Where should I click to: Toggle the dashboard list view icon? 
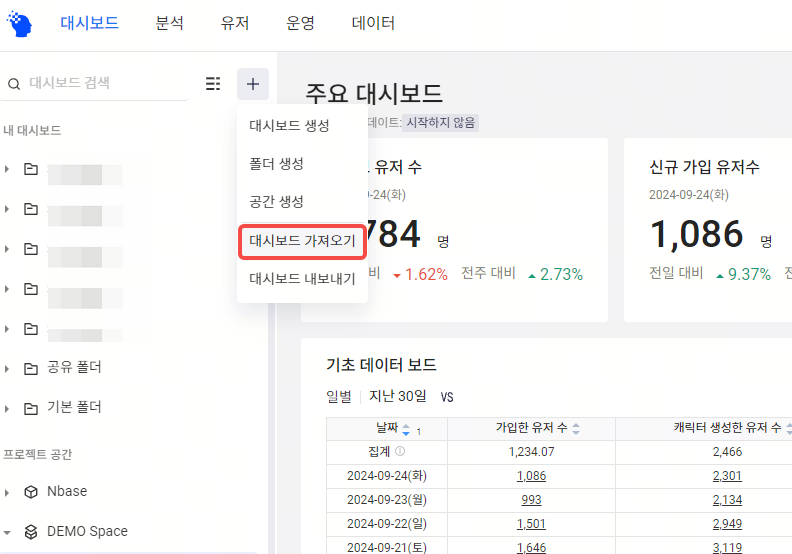[x=213, y=83]
